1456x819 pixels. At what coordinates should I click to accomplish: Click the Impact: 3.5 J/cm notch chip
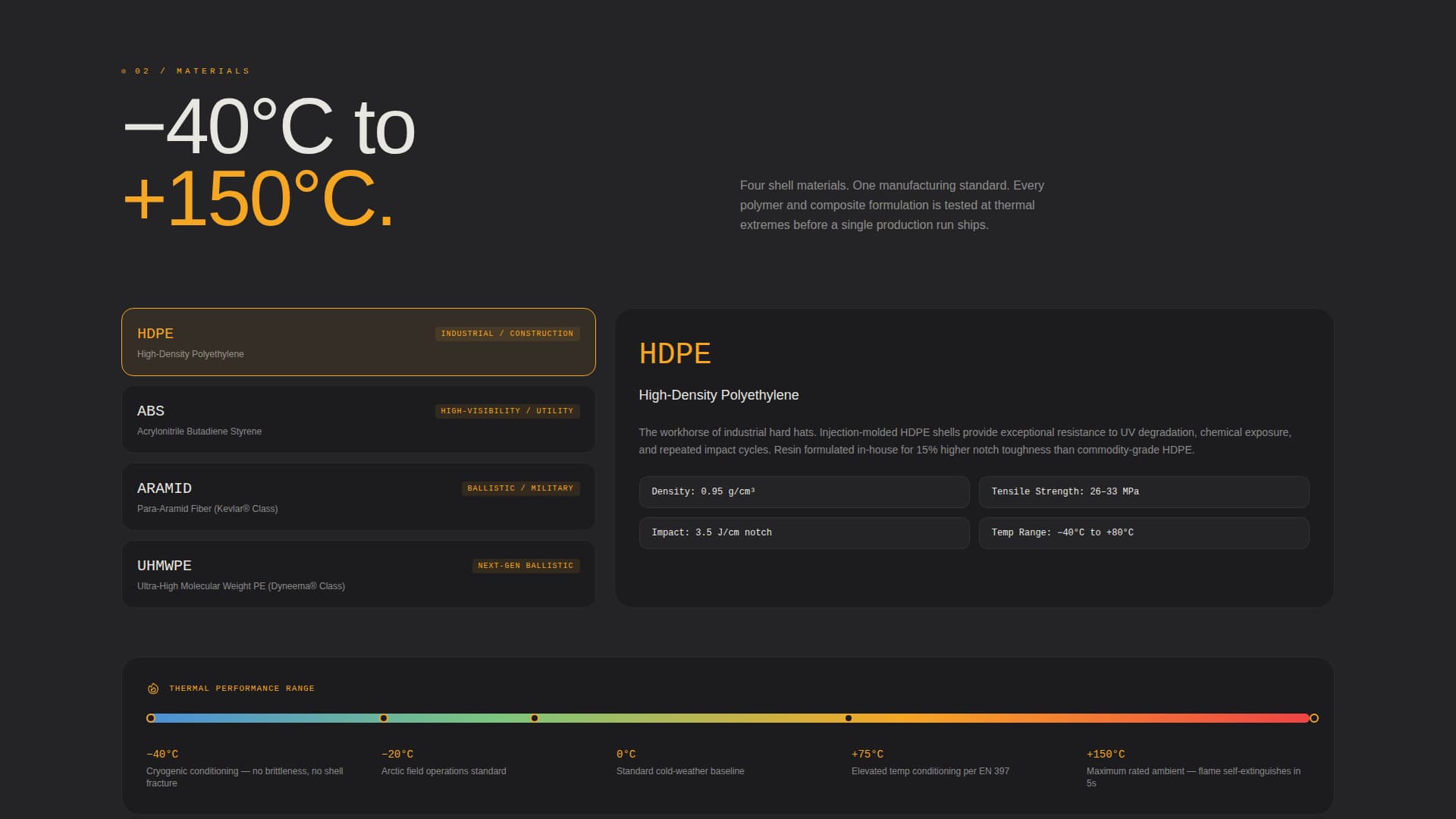tap(804, 532)
